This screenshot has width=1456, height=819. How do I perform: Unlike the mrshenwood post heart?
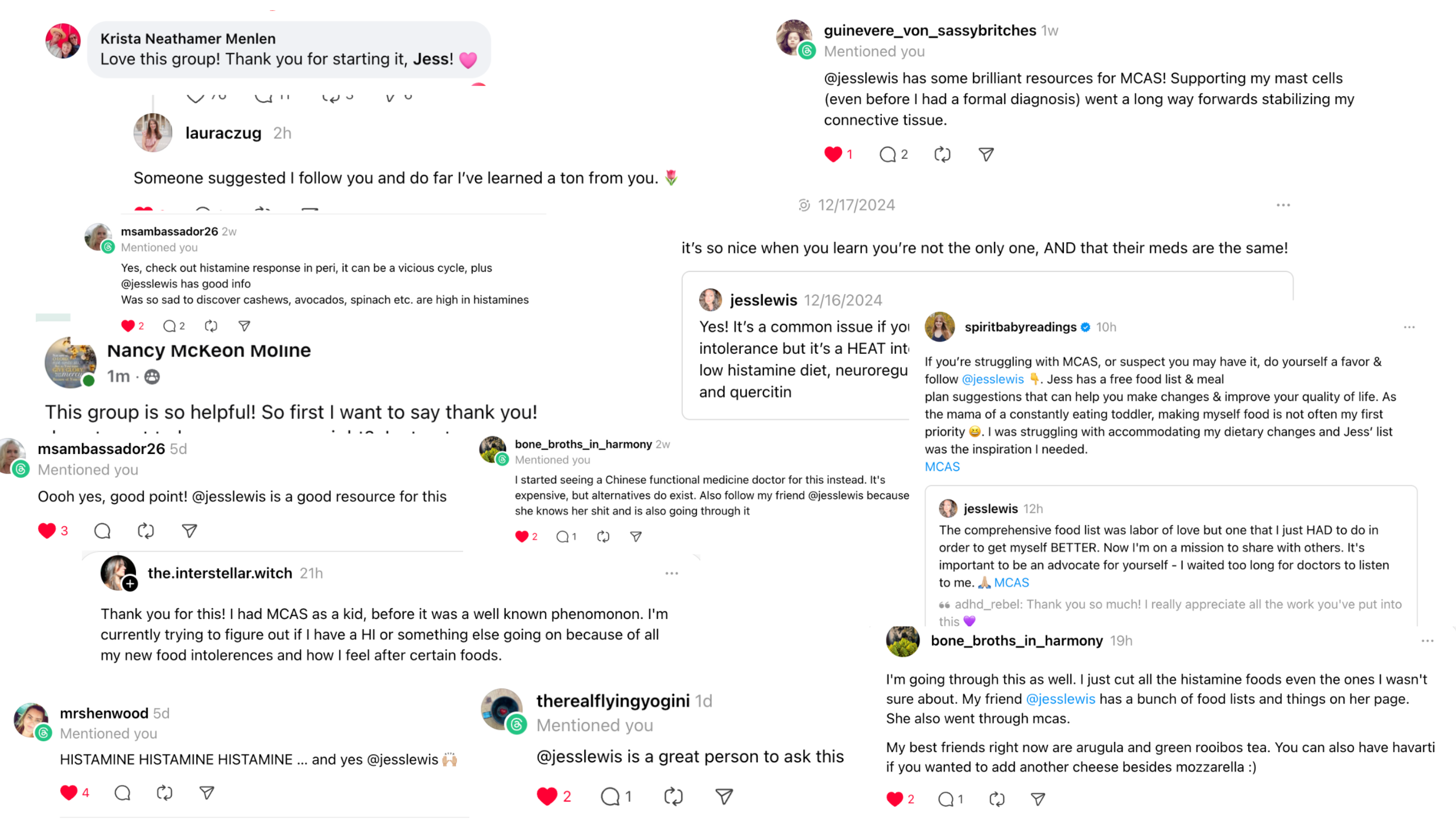[69, 792]
